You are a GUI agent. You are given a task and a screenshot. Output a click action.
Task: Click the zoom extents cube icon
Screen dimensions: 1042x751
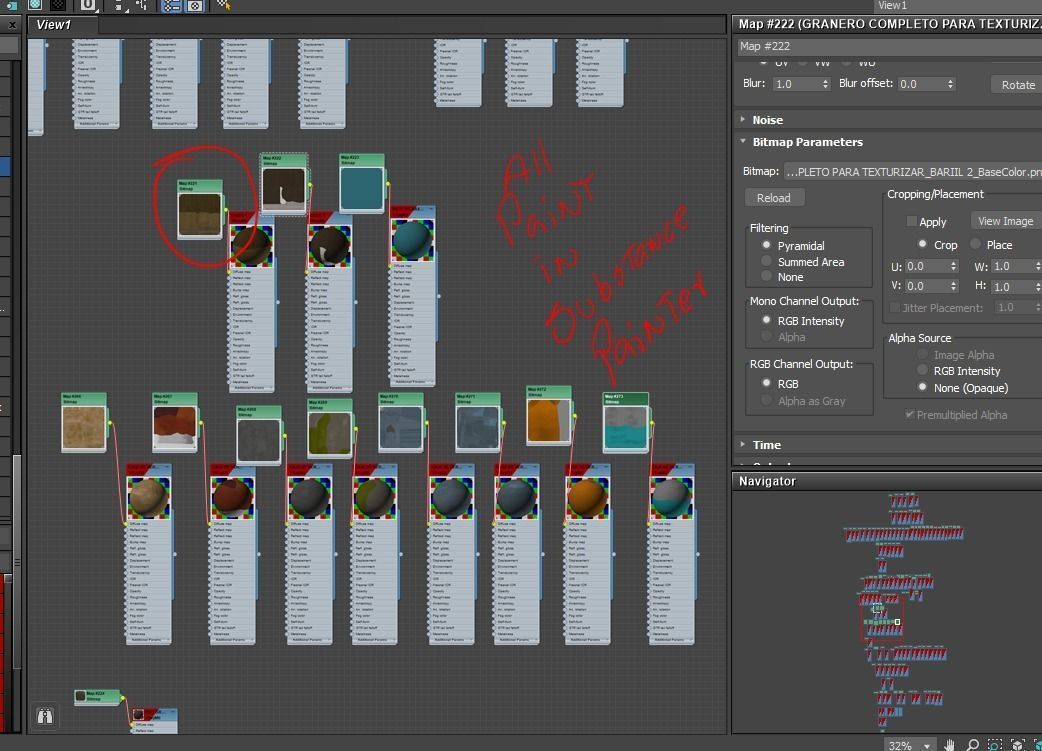pos(1017,744)
